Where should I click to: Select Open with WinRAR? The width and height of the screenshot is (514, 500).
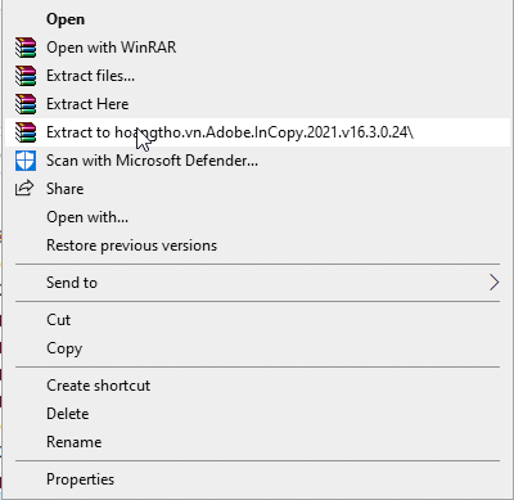tap(257, 47)
